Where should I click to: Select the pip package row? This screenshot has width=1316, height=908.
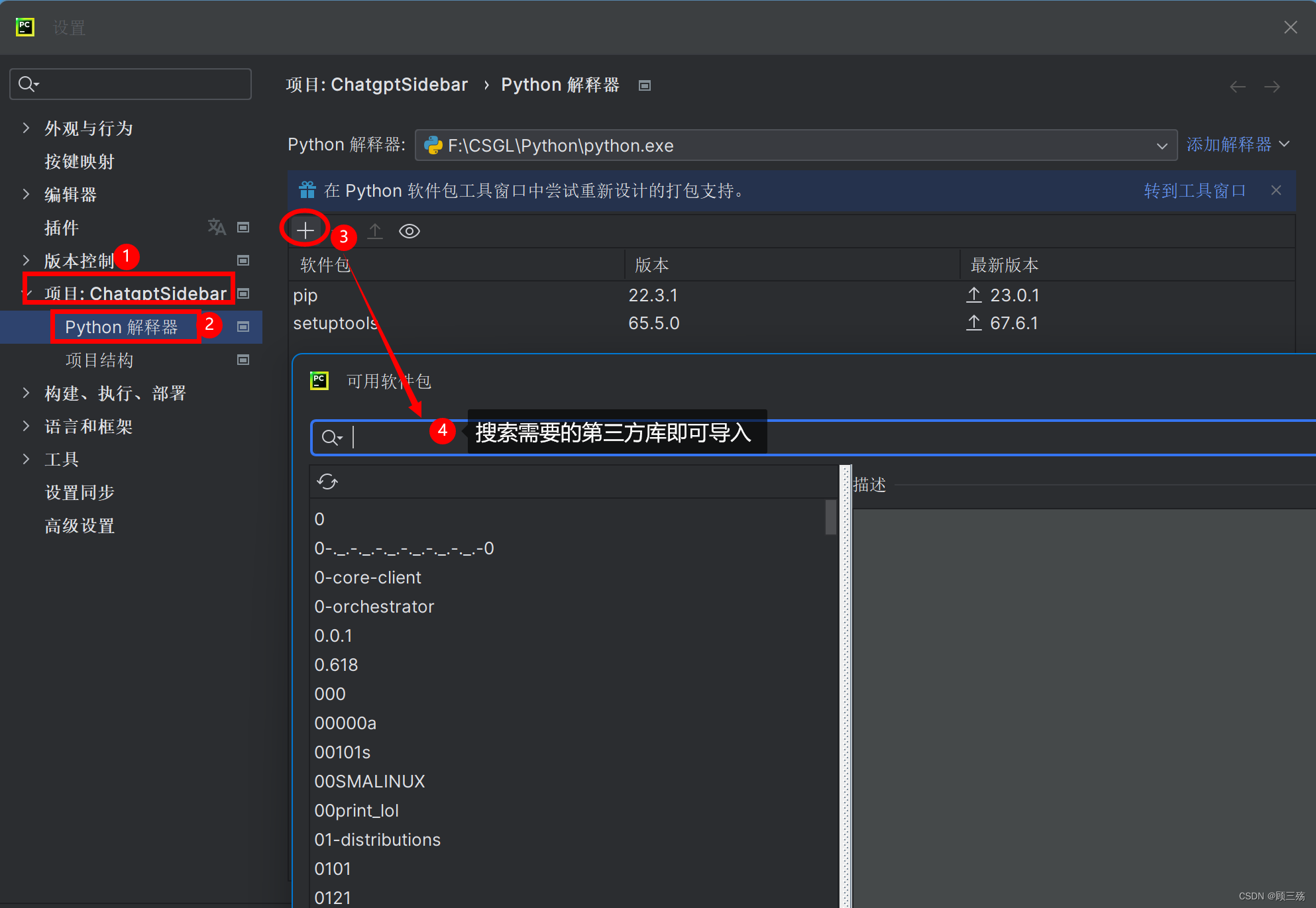[x=792, y=295]
